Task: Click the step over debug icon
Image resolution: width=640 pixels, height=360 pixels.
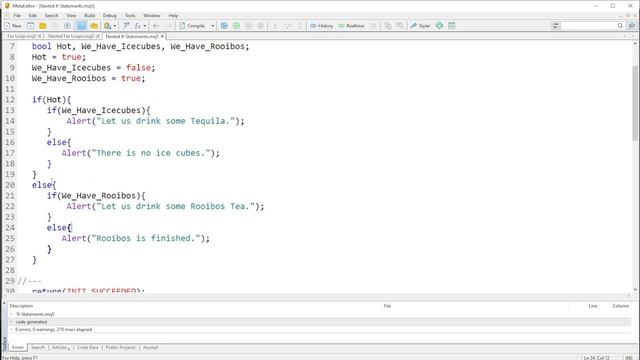Action: point(287,26)
